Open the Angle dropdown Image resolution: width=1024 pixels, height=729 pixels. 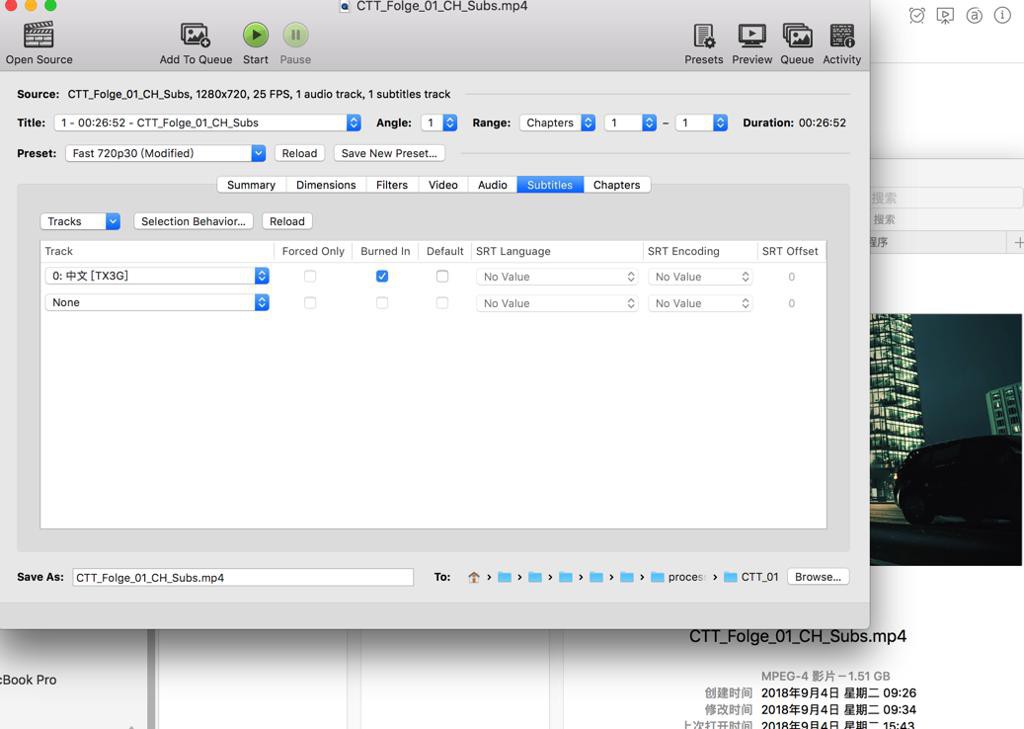coord(439,123)
